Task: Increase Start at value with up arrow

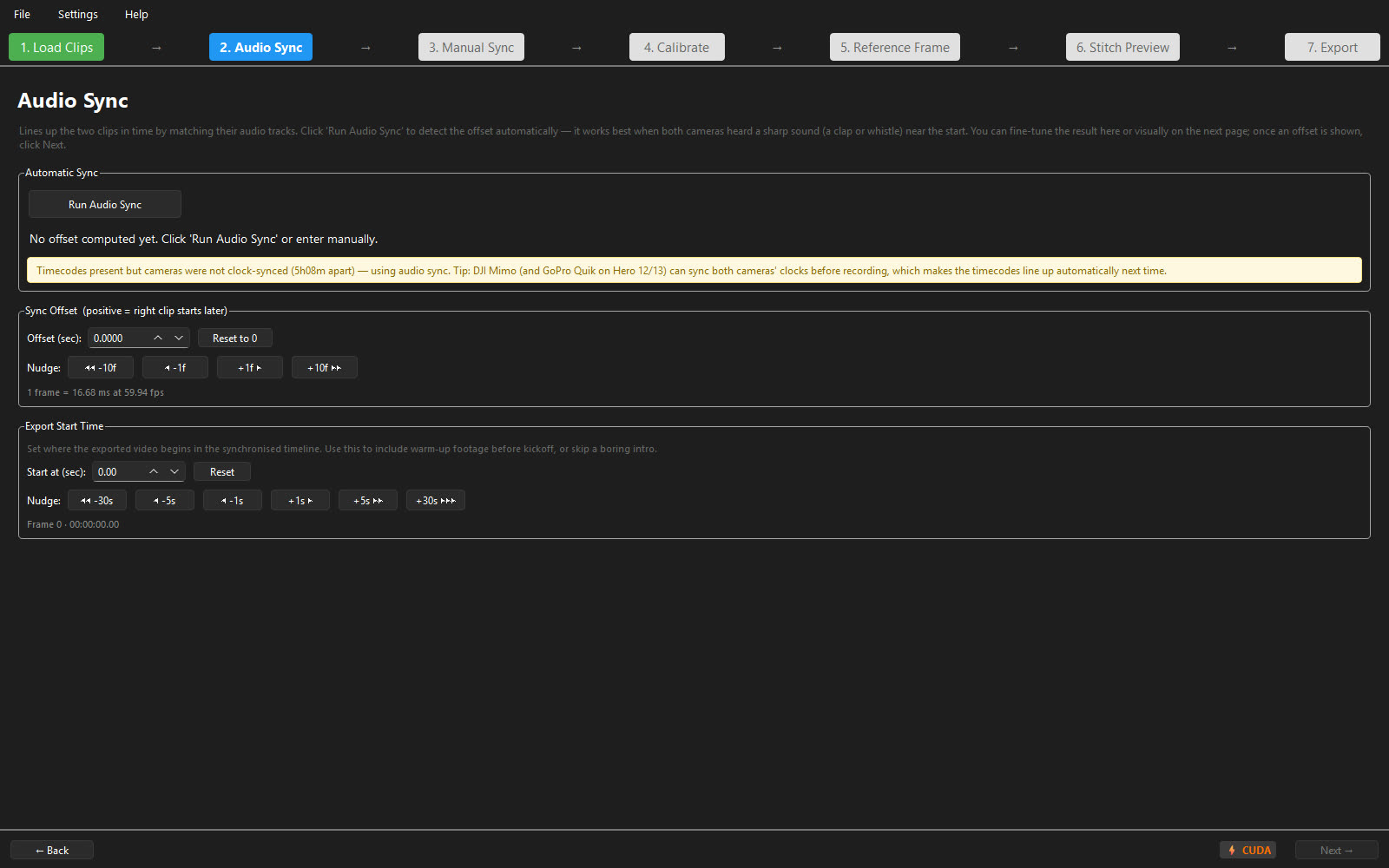Action: pos(154,471)
